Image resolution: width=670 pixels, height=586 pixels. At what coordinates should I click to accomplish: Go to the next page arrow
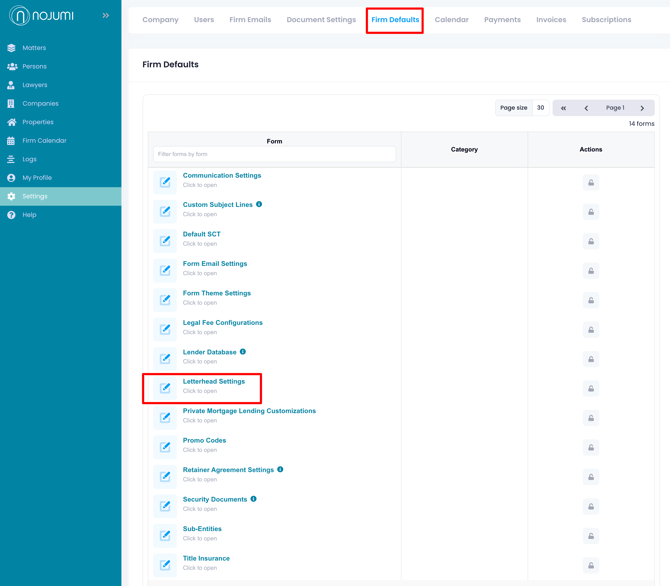pos(642,108)
